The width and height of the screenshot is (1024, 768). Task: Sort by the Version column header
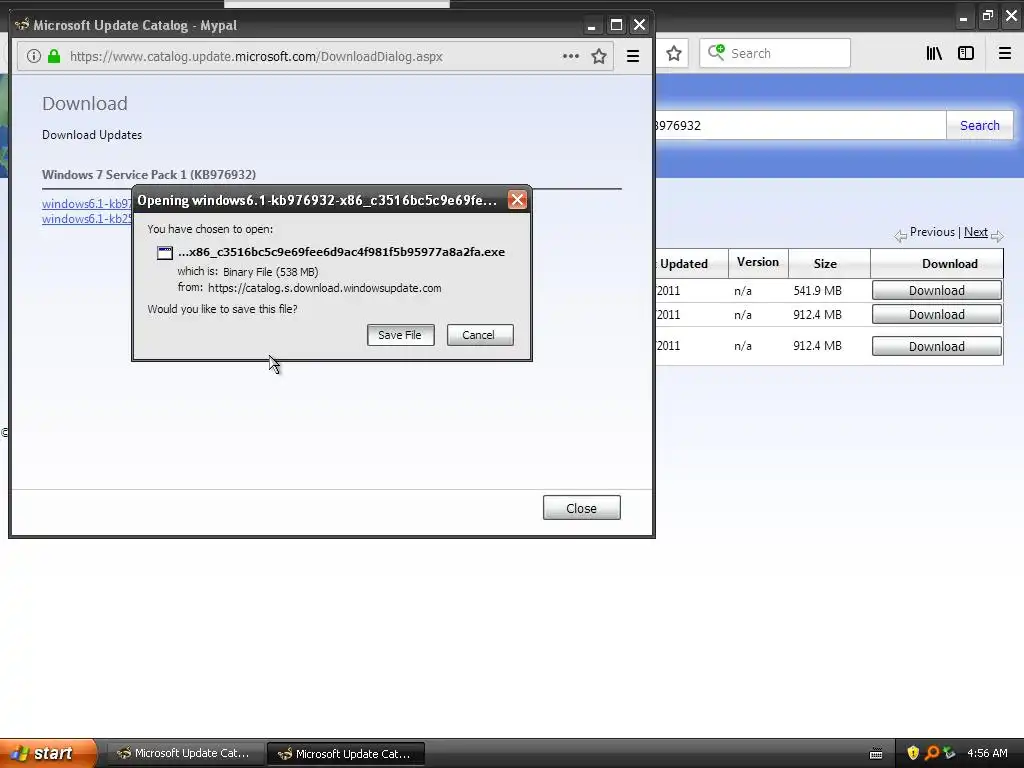758,262
